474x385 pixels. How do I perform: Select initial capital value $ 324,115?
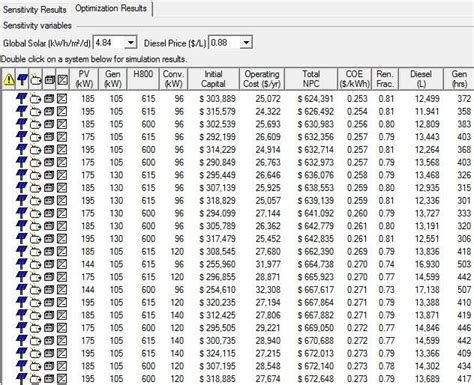218,353
